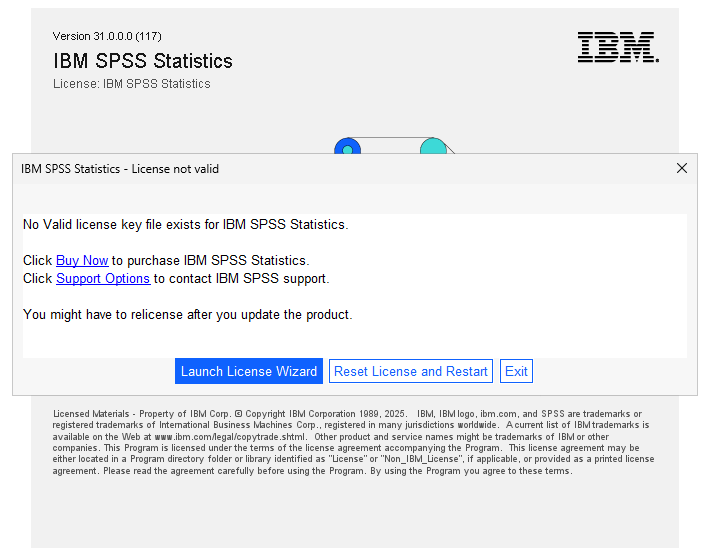
Task: Choose Reset License and Restart
Action: coord(411,371)
